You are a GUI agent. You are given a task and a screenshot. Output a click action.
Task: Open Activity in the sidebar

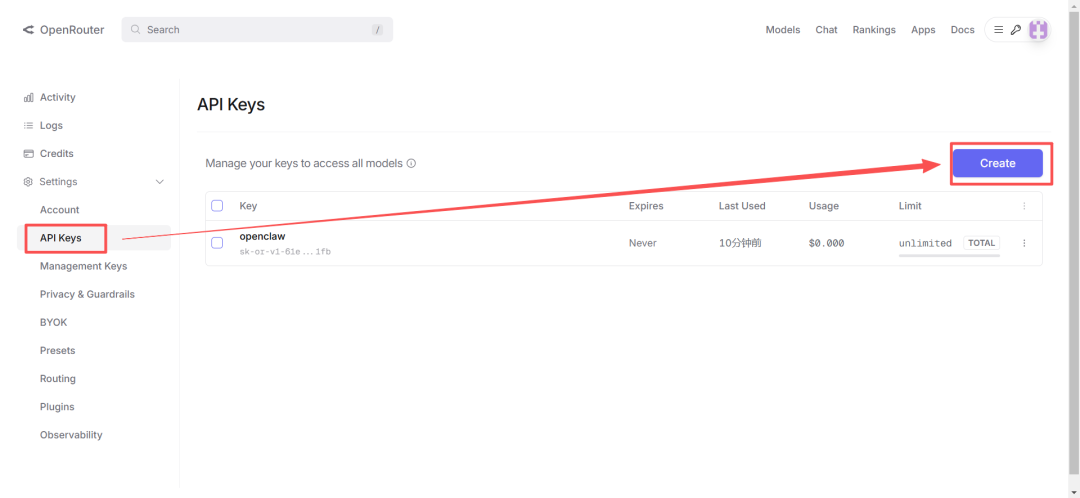click(58, 98)
